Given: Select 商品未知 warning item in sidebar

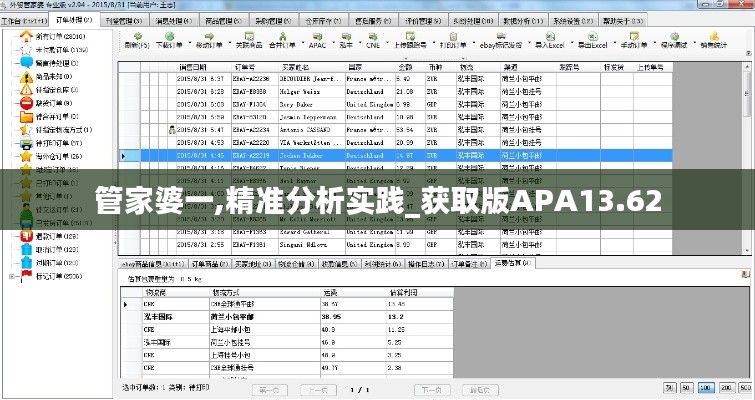Looking at the screenshot, I should pyautogui.click(x=46, y=77).
